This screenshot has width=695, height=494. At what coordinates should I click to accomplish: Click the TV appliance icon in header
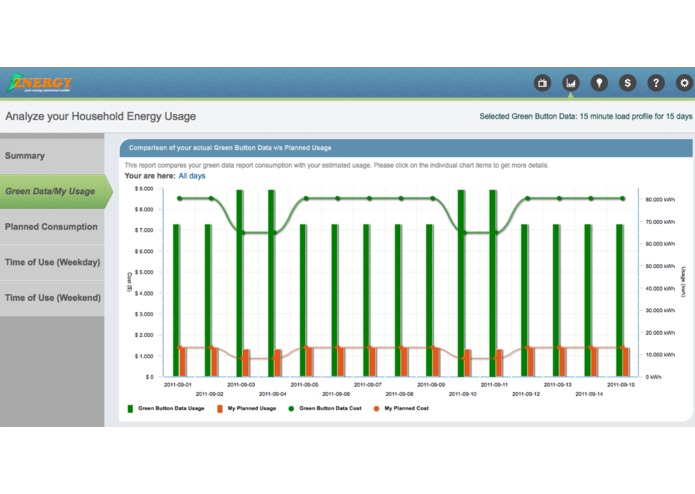[542, 83]
